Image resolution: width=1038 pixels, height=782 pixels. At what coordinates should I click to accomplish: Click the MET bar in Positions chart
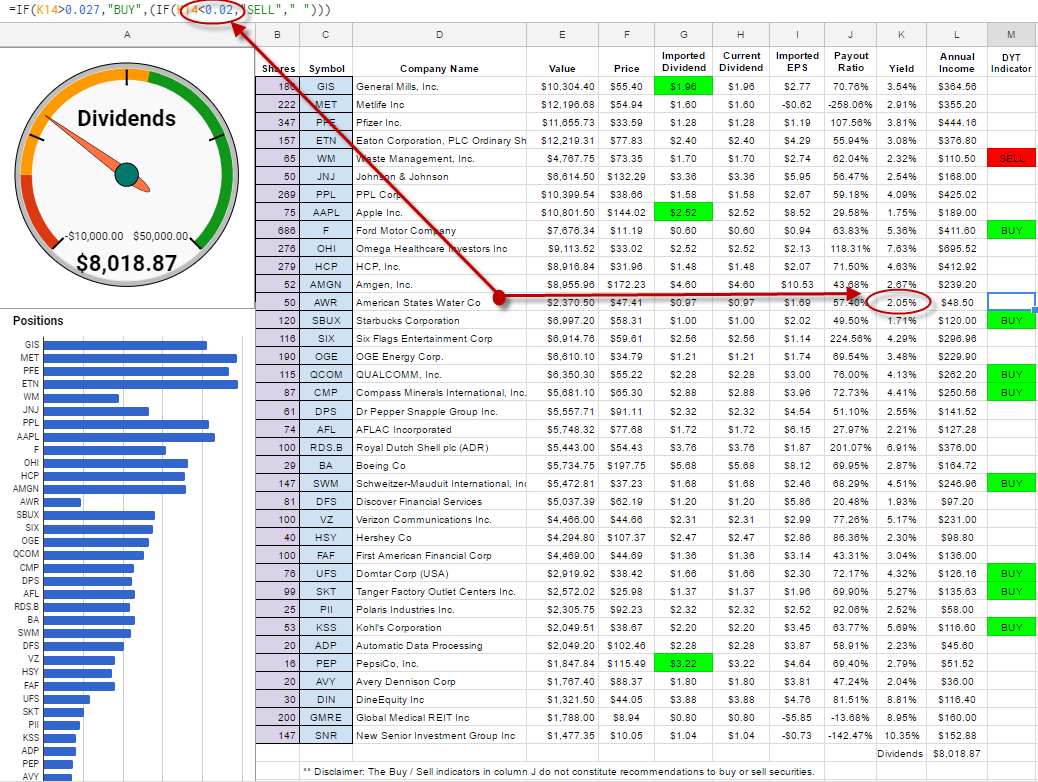(141, 358)
